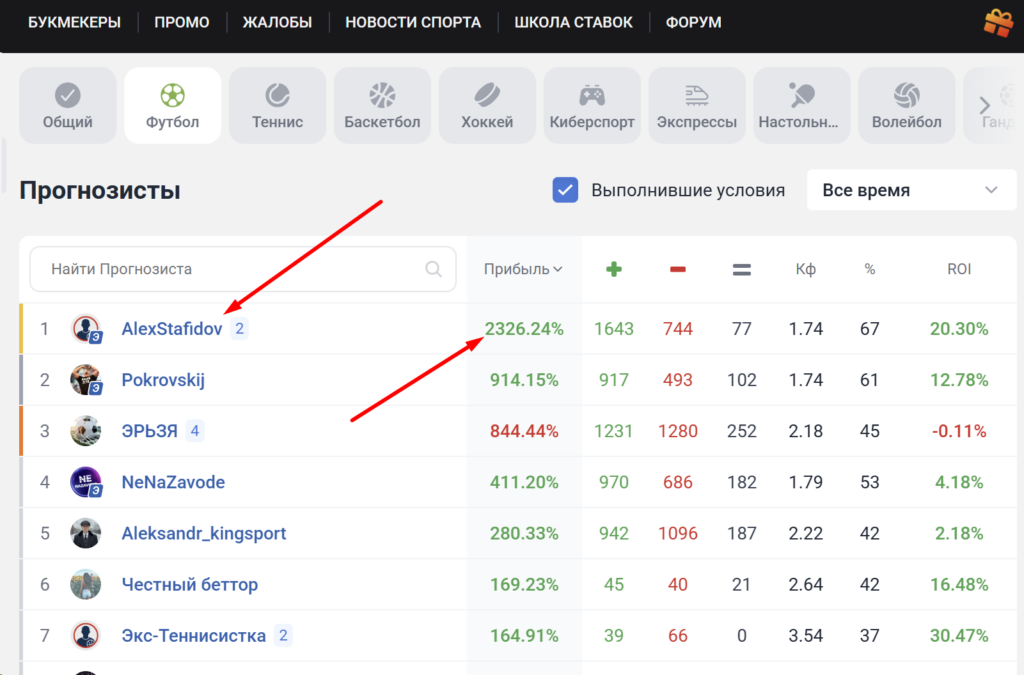Screen dimensions: 1024x675
Task: Click the Найти Прогнозиста search field
Action: [x=230, y=269]
